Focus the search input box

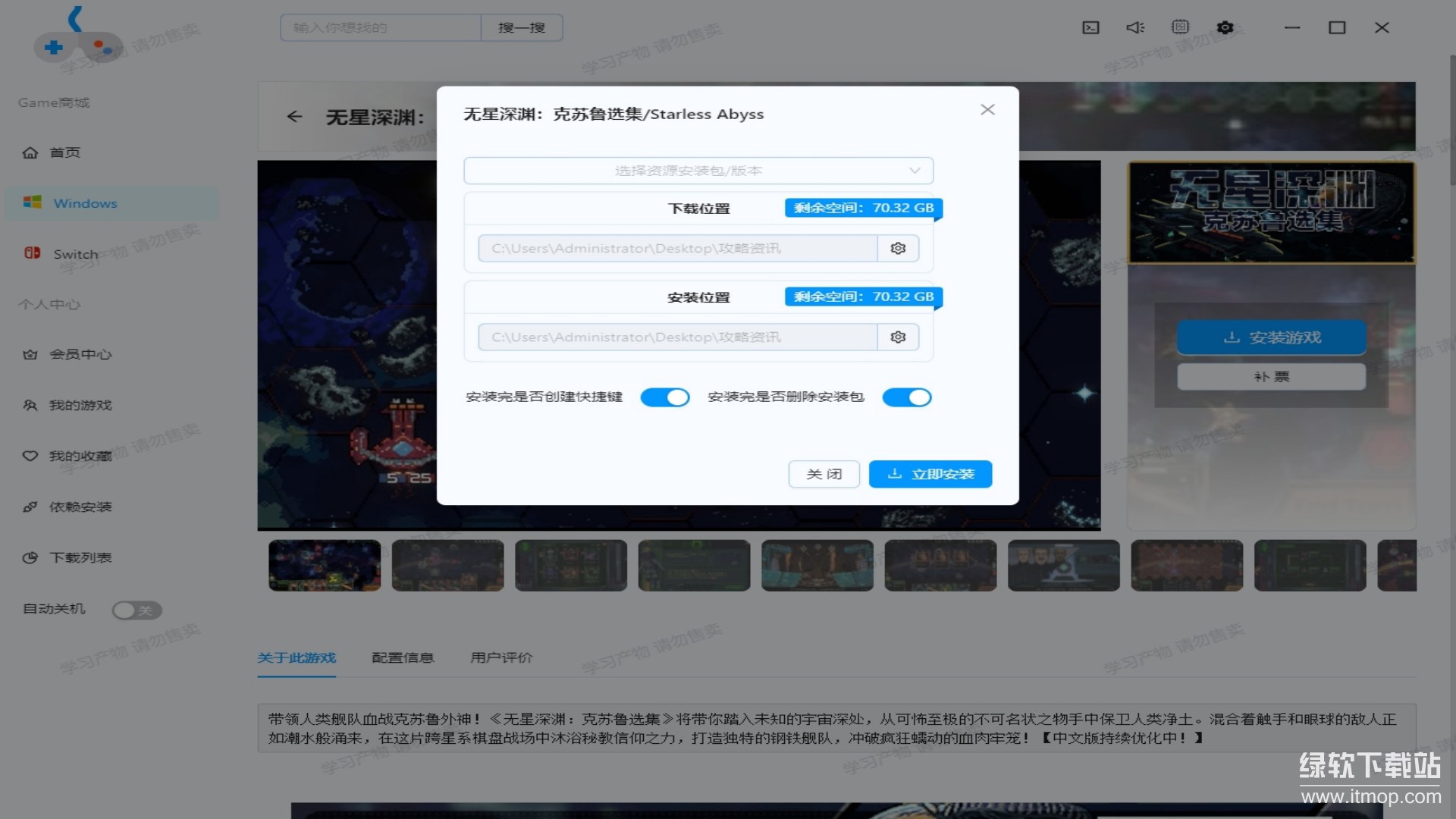click(x=381, y=28)
